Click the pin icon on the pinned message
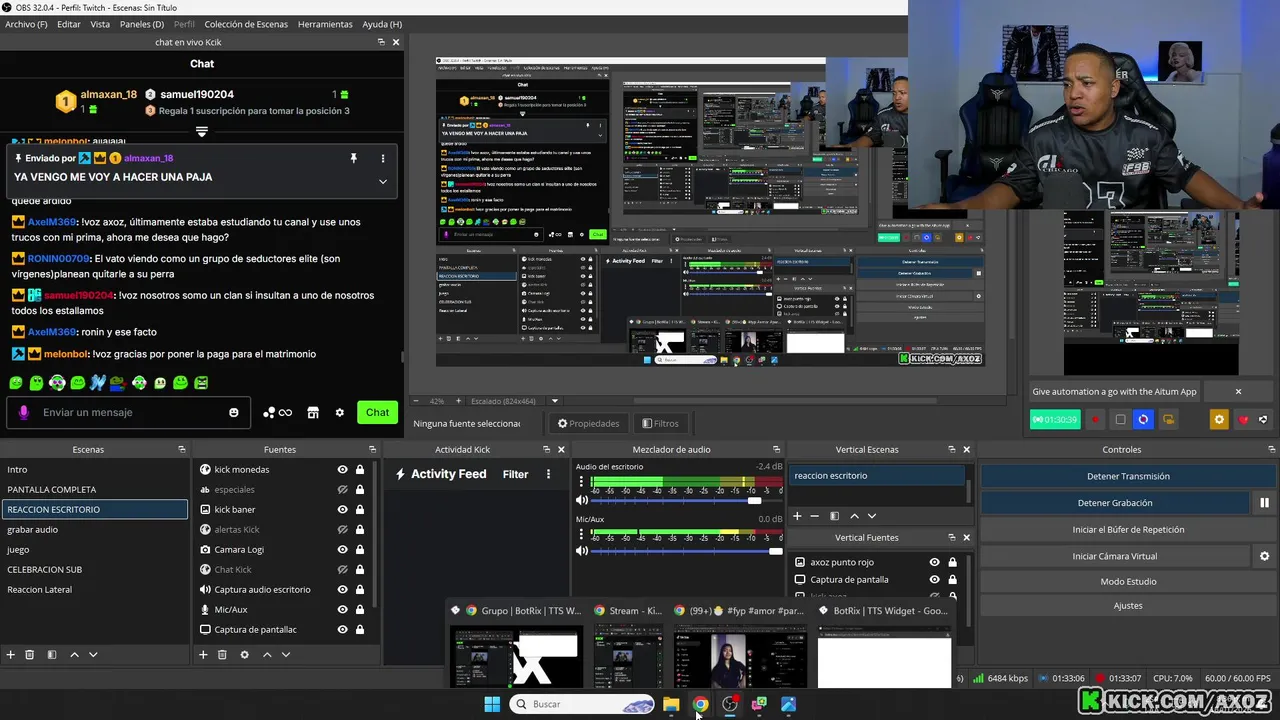 point(353,158)
